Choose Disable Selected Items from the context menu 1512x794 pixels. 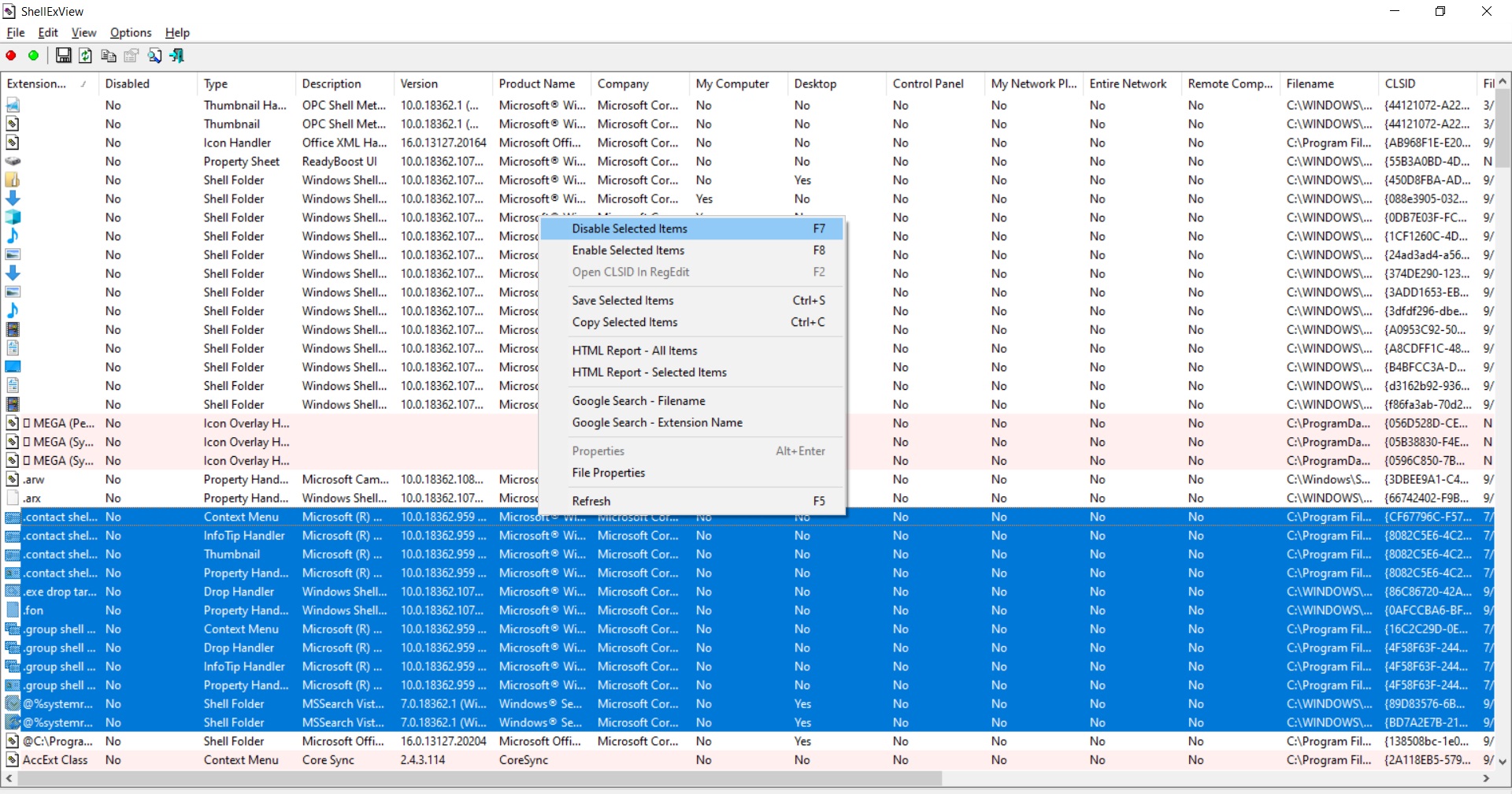628,228
